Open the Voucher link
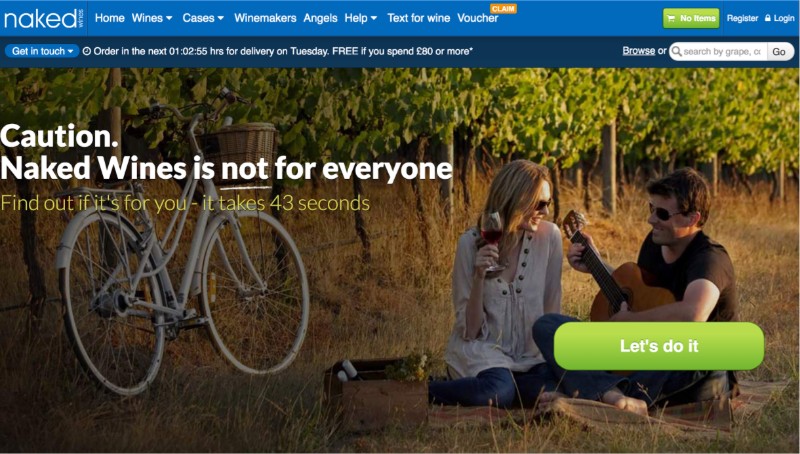 pyautogui.click(x=478, y=18)
